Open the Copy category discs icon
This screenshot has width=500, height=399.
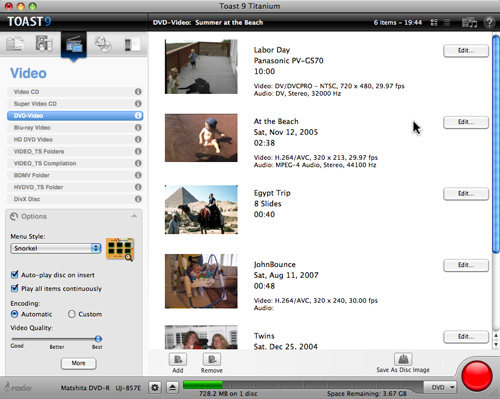103,44
